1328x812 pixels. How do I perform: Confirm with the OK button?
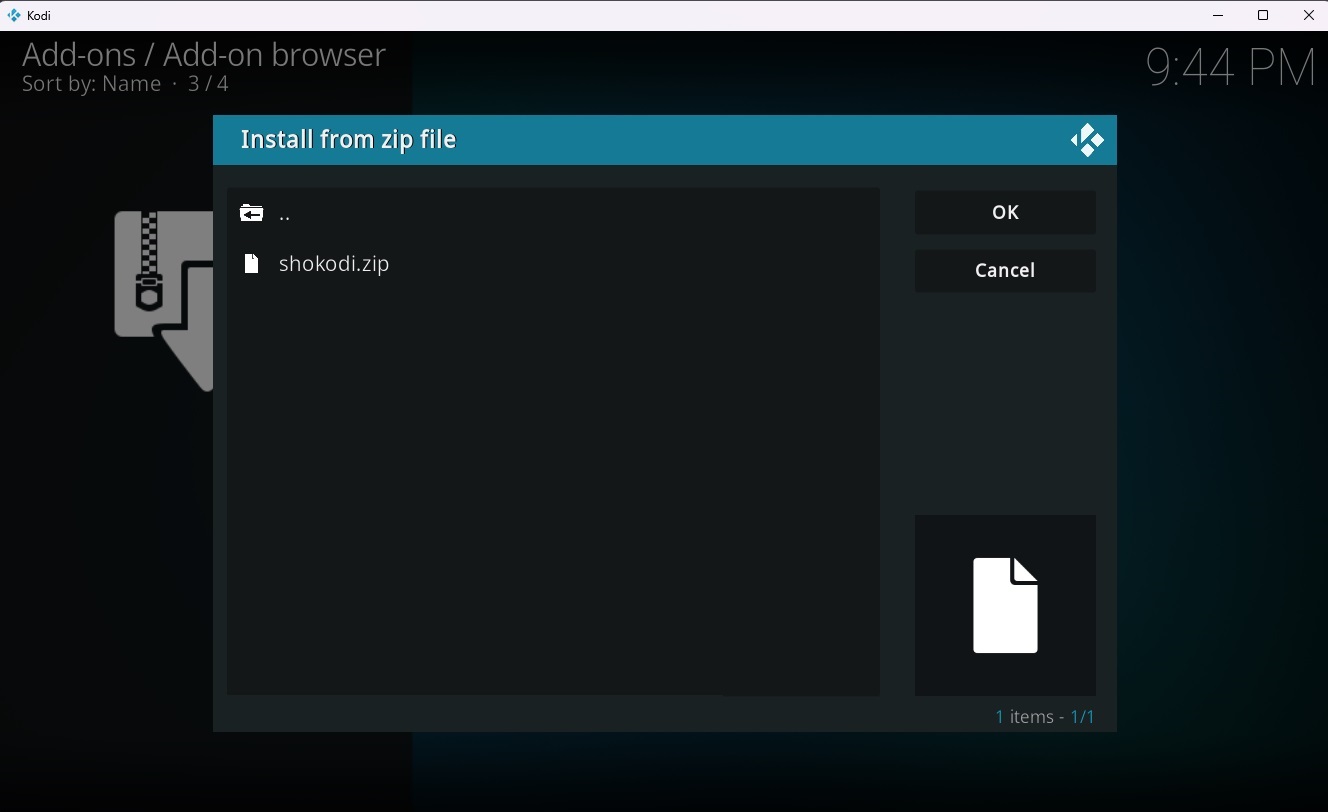tap(1005, 212)
